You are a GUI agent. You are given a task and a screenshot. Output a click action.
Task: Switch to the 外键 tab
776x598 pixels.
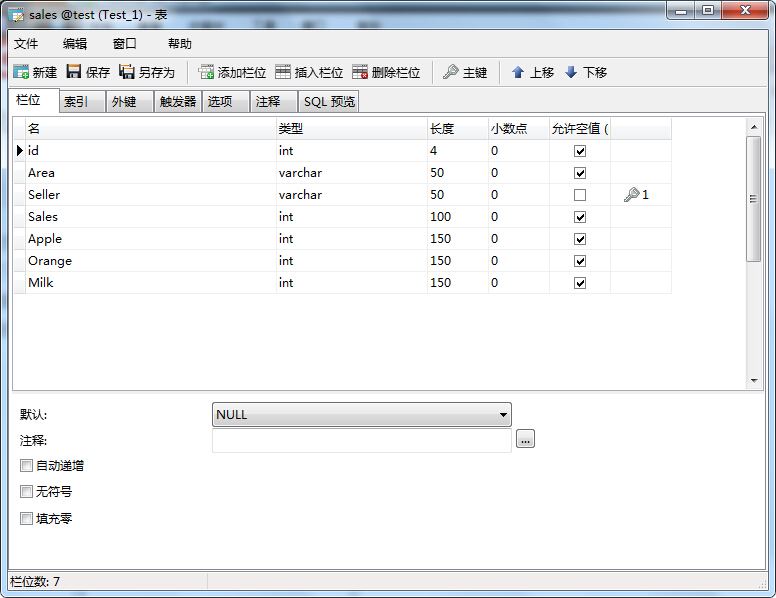[x=130, y=101]
